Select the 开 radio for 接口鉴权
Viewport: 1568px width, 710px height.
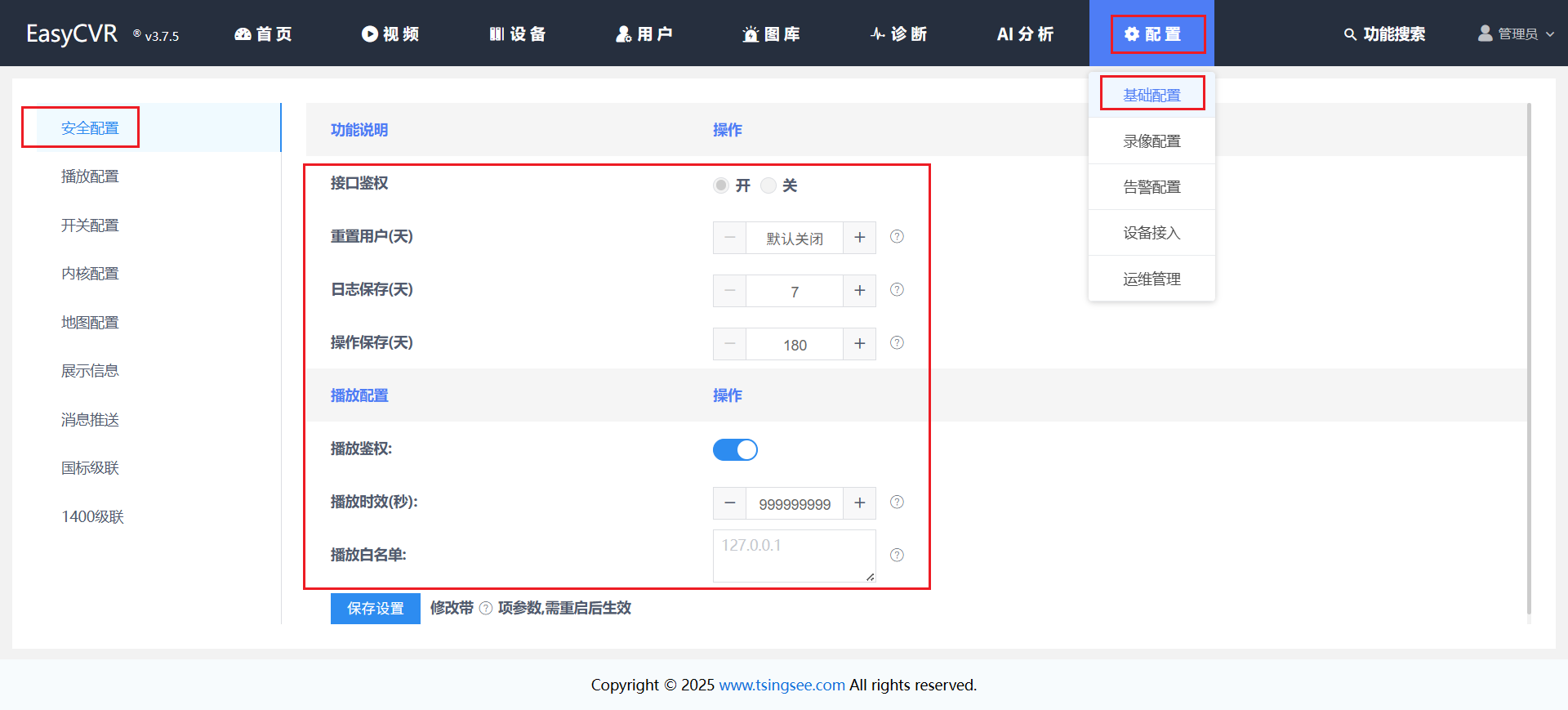click(x=720, y=185)
